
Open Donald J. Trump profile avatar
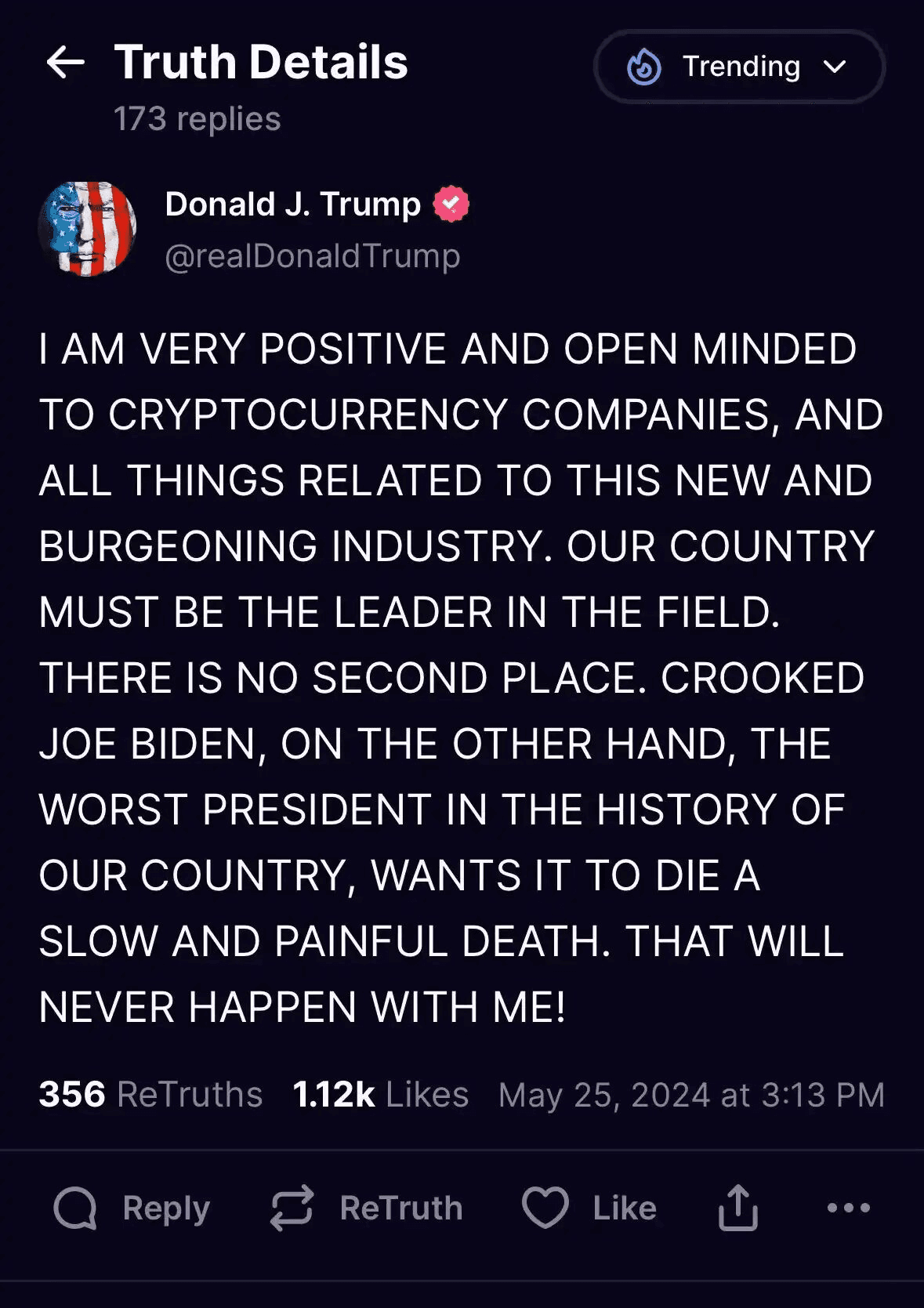click(88, 229)
